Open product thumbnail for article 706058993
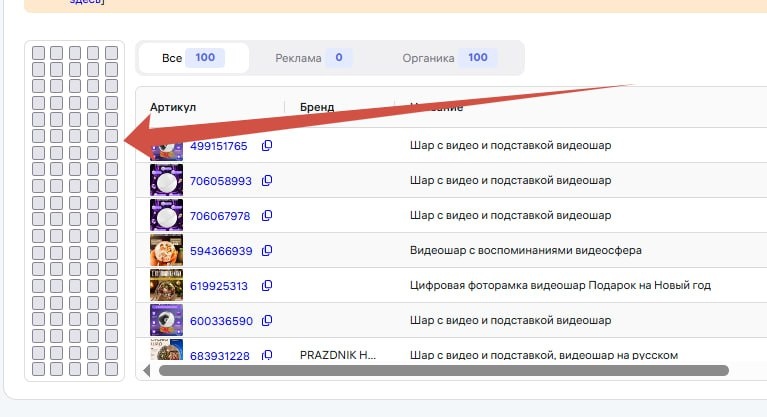Image resolution: width=767 pixels, height=417 pixels. tap(166, 180)
